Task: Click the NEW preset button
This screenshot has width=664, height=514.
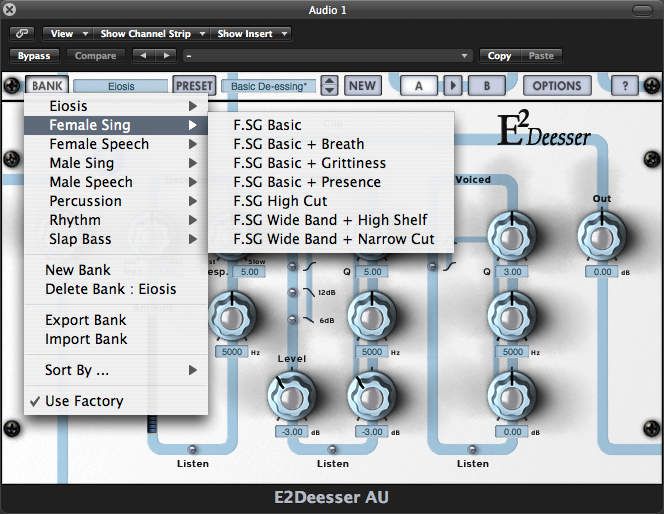Action: (362, 86)
